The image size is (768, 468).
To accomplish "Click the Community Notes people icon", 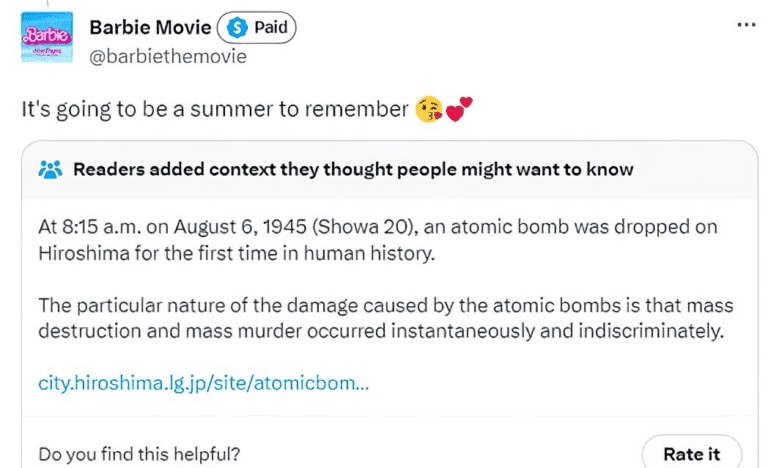I will (x=49, y=169).
